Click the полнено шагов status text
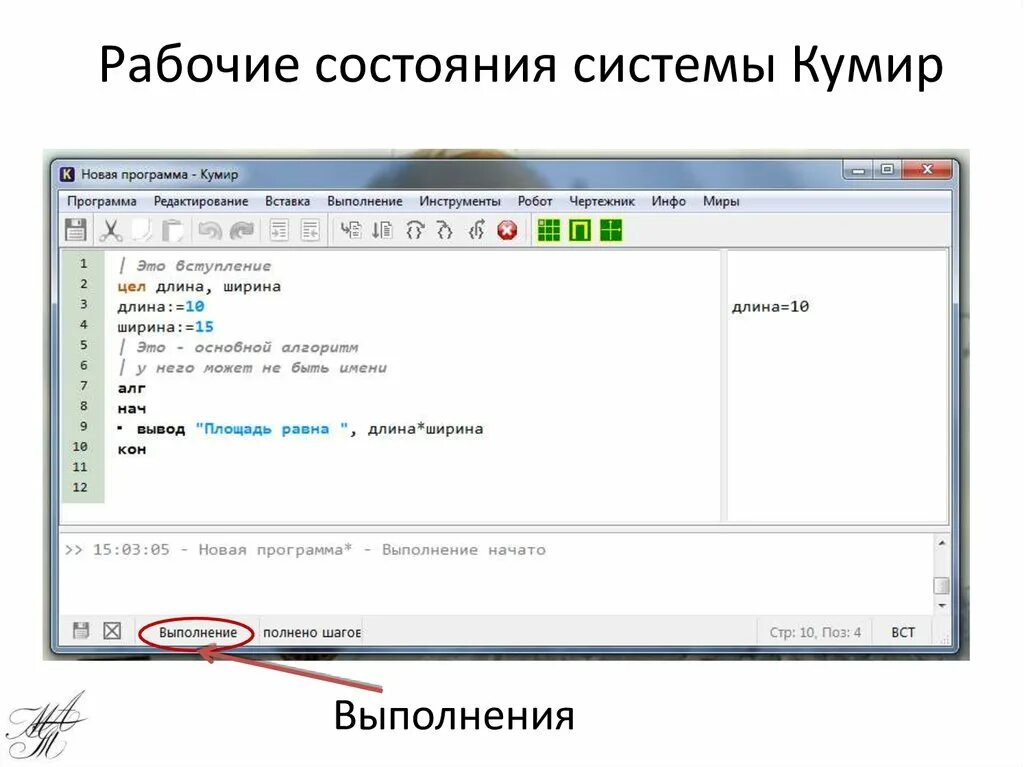 click(312, 632)
